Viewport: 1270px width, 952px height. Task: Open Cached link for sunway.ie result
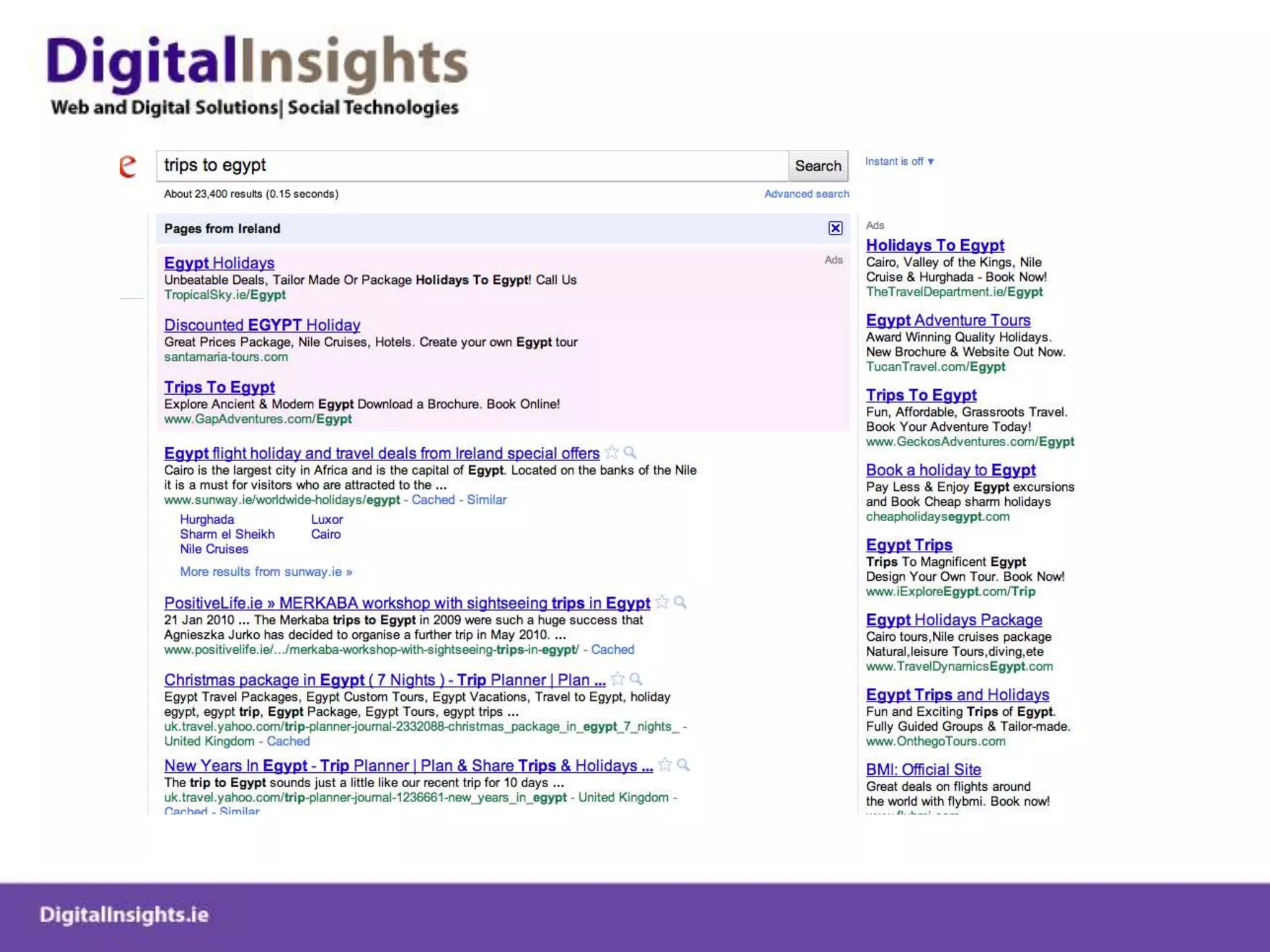433,500
